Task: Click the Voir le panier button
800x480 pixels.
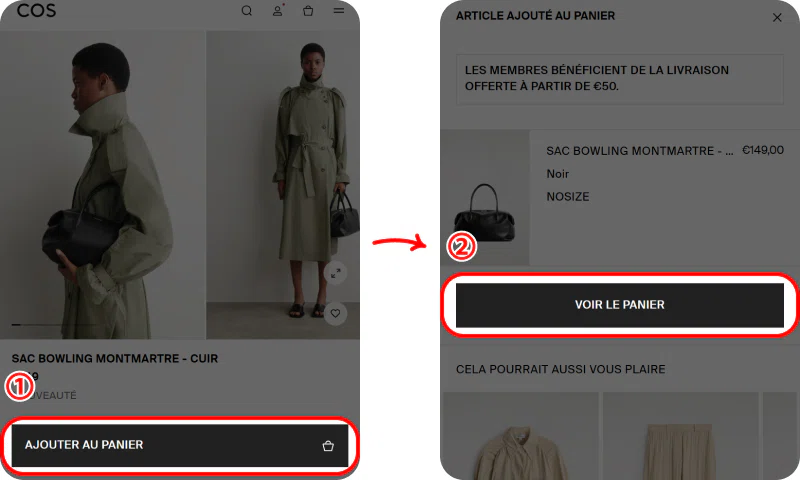Action: tap(619, 305)
